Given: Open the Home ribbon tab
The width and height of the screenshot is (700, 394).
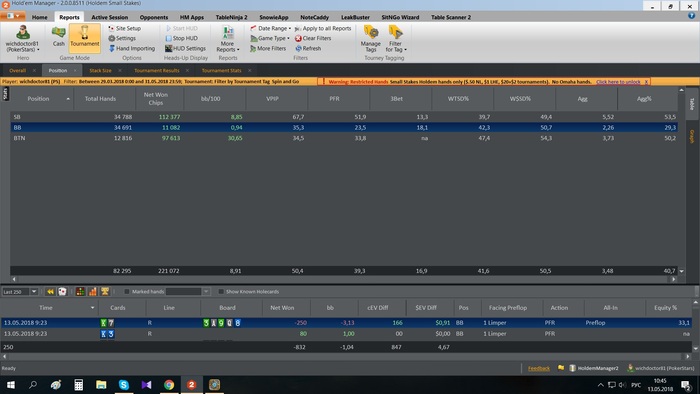Looking at the screenshot, I should click(x=39, y=17).
